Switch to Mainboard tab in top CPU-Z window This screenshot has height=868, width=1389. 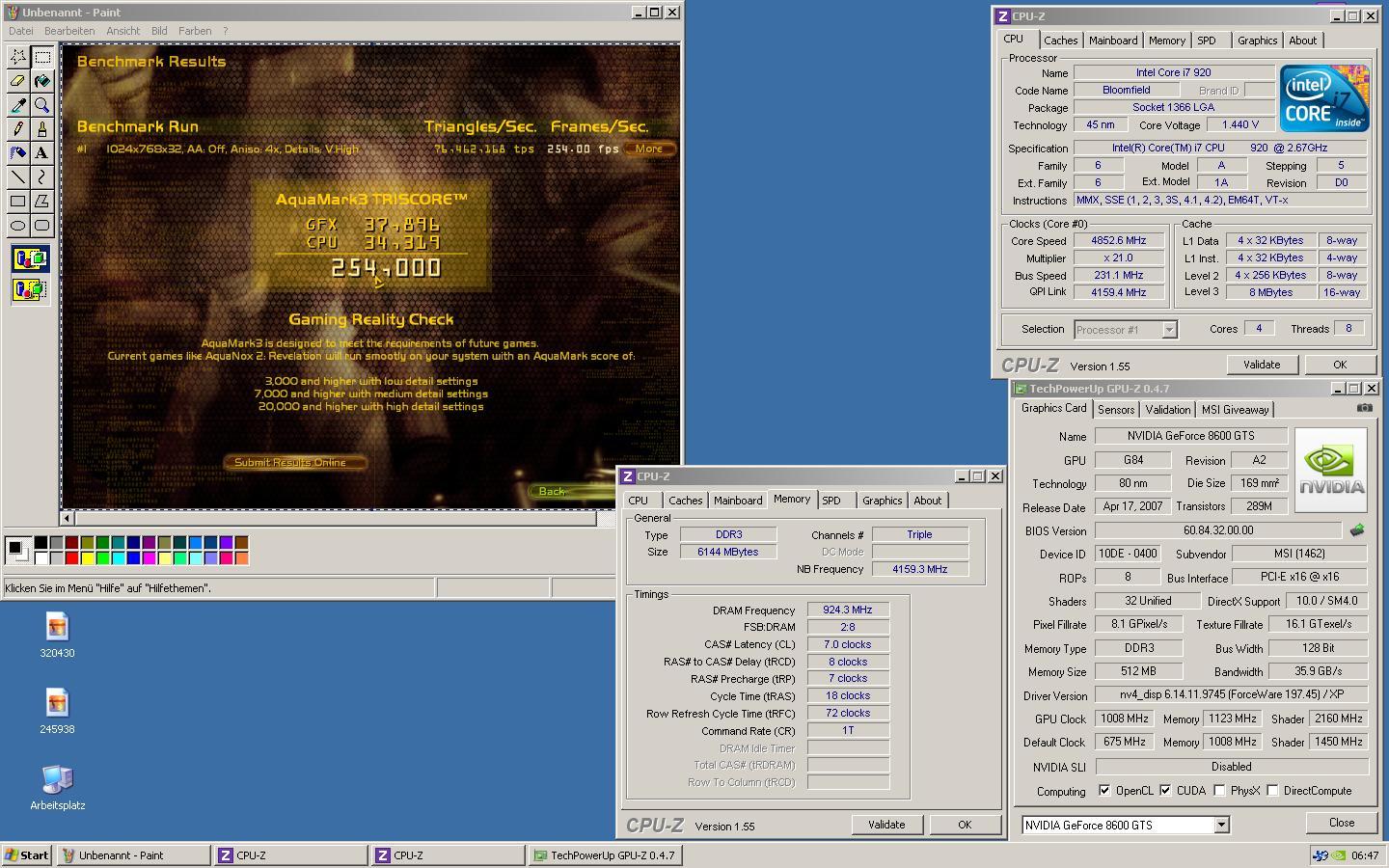click(1113, 41)
